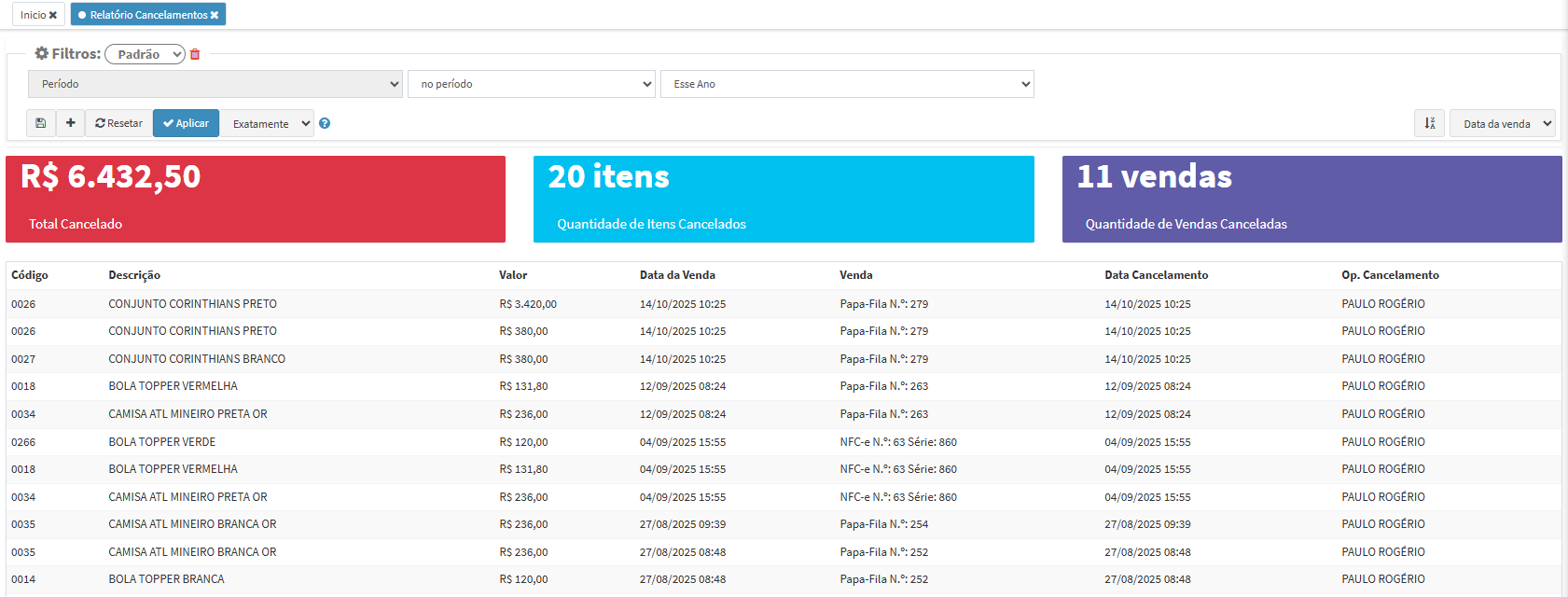Open the Data da venda sort dropdown
This screenshot has height=597, width=1568.
1502,123
